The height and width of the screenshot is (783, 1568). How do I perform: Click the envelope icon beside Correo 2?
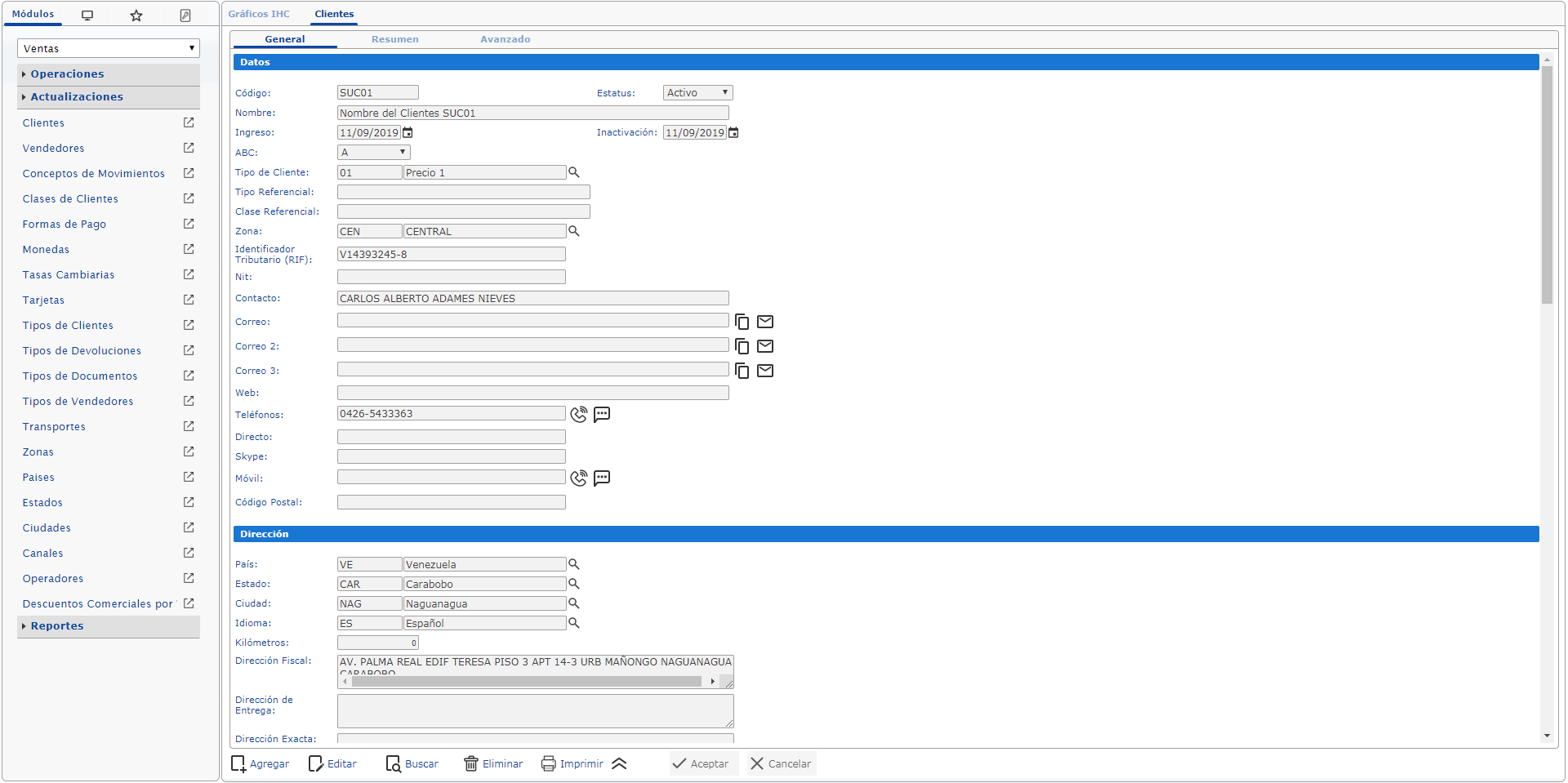(765, 346)
